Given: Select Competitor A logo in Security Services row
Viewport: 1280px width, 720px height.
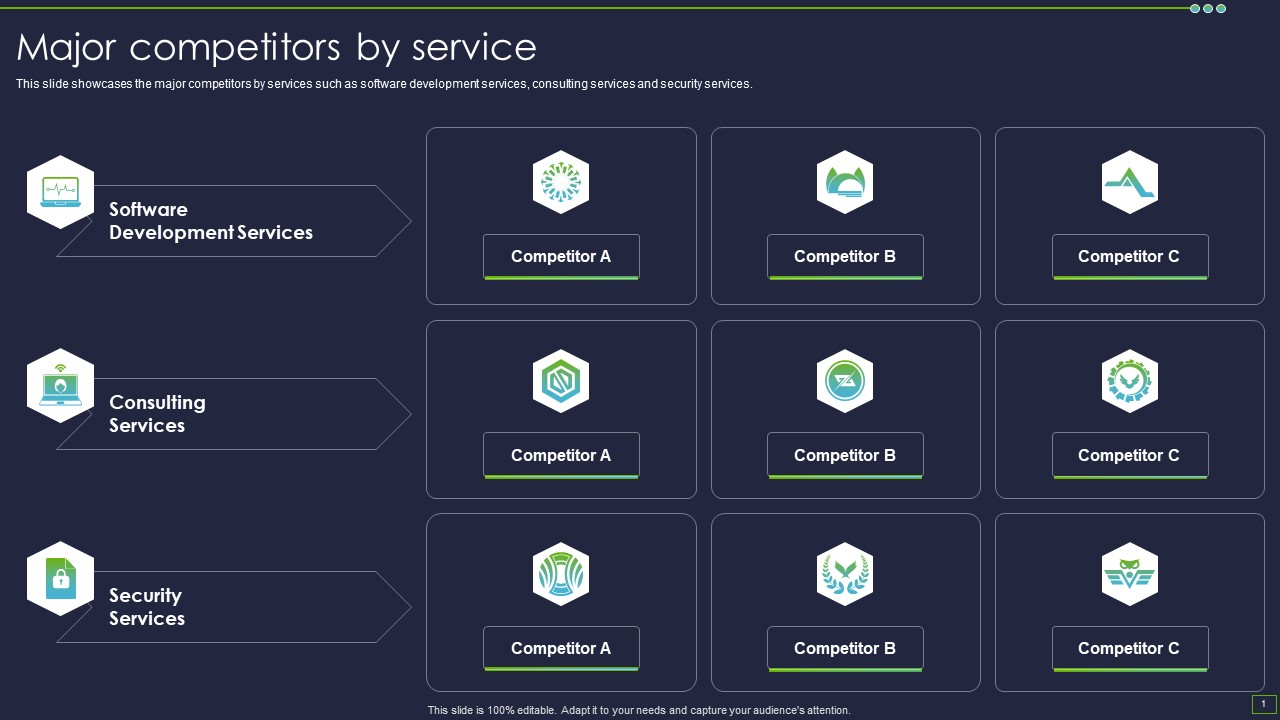Looking at the screenshot, I should click(561, 574).
